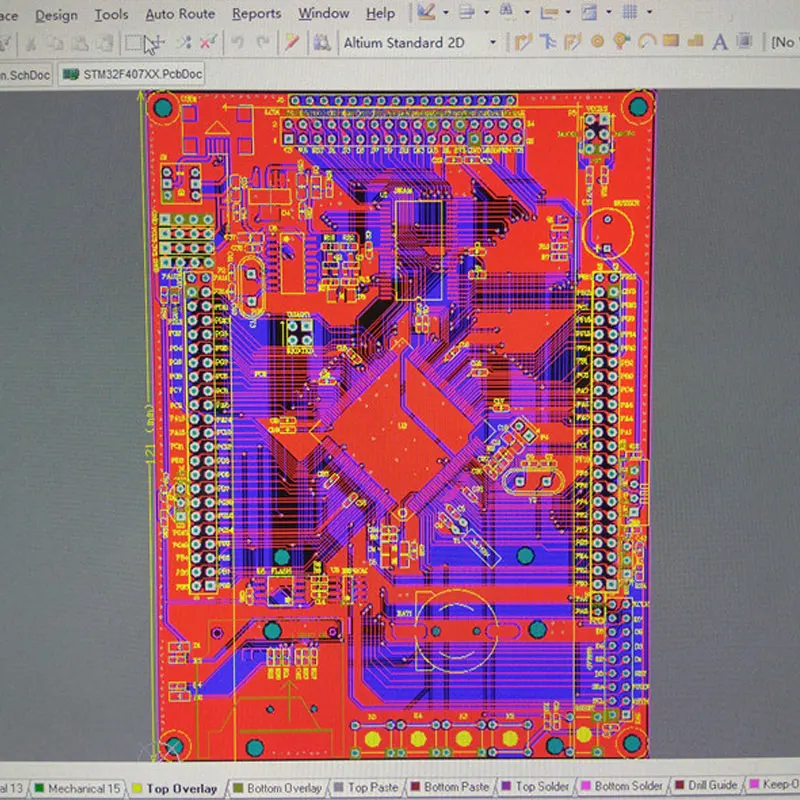
Task: Select the interactive route connections tool
Action: click(x=522, y=42)
